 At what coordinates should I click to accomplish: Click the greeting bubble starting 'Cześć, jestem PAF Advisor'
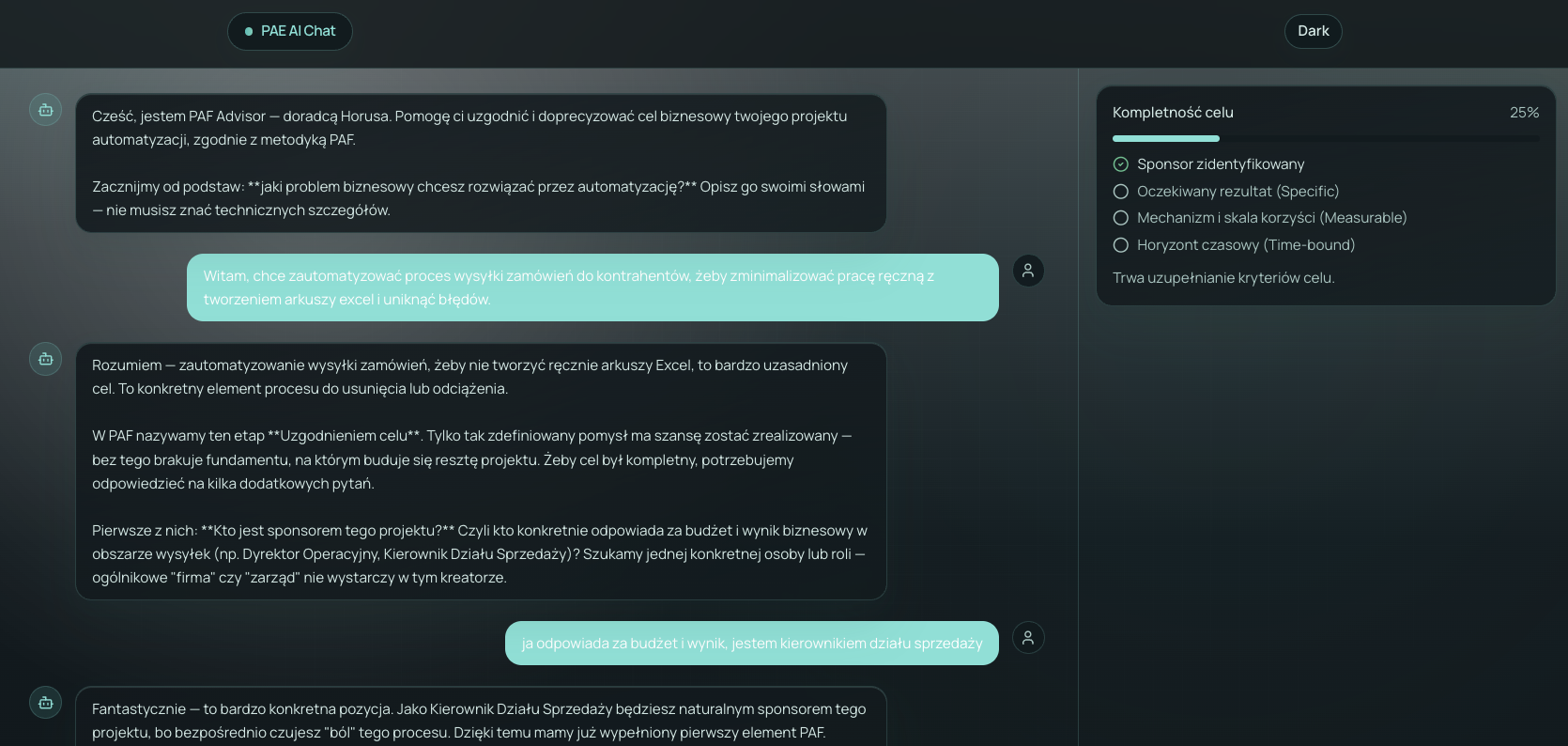(481, 163)
